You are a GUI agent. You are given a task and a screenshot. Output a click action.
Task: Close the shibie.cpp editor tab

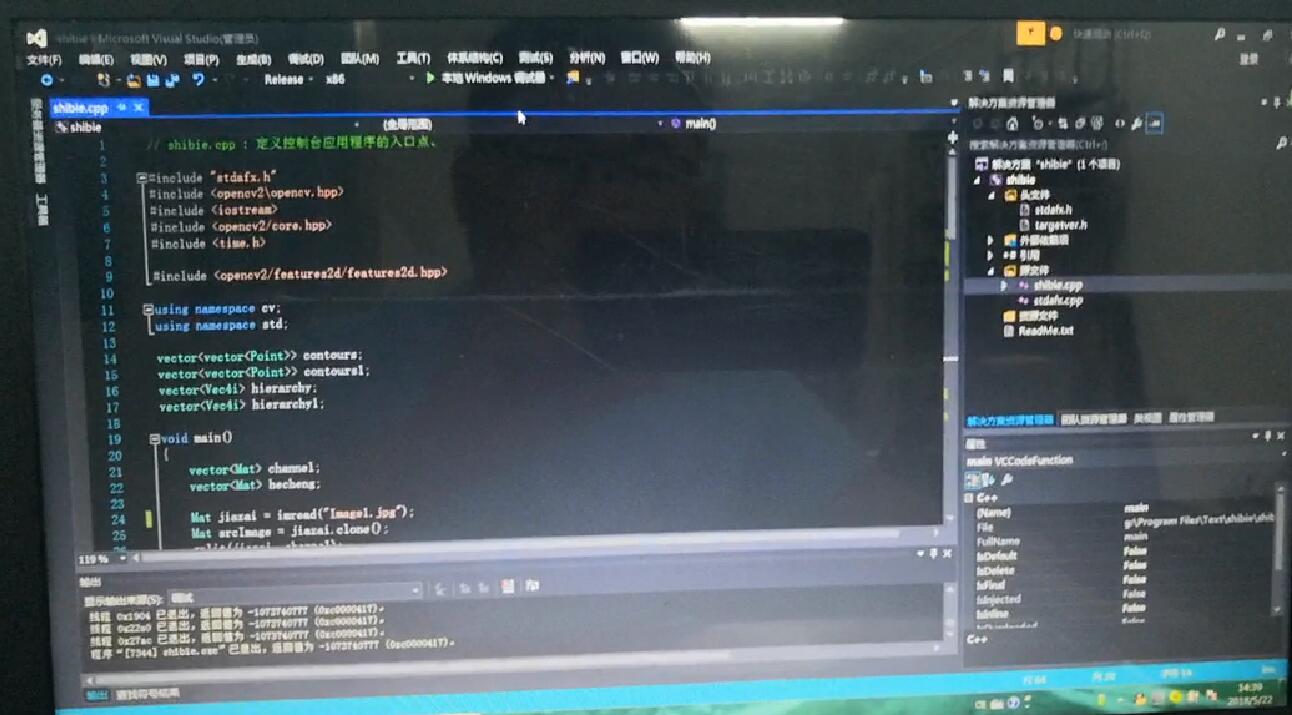click(x=138, y=107)
